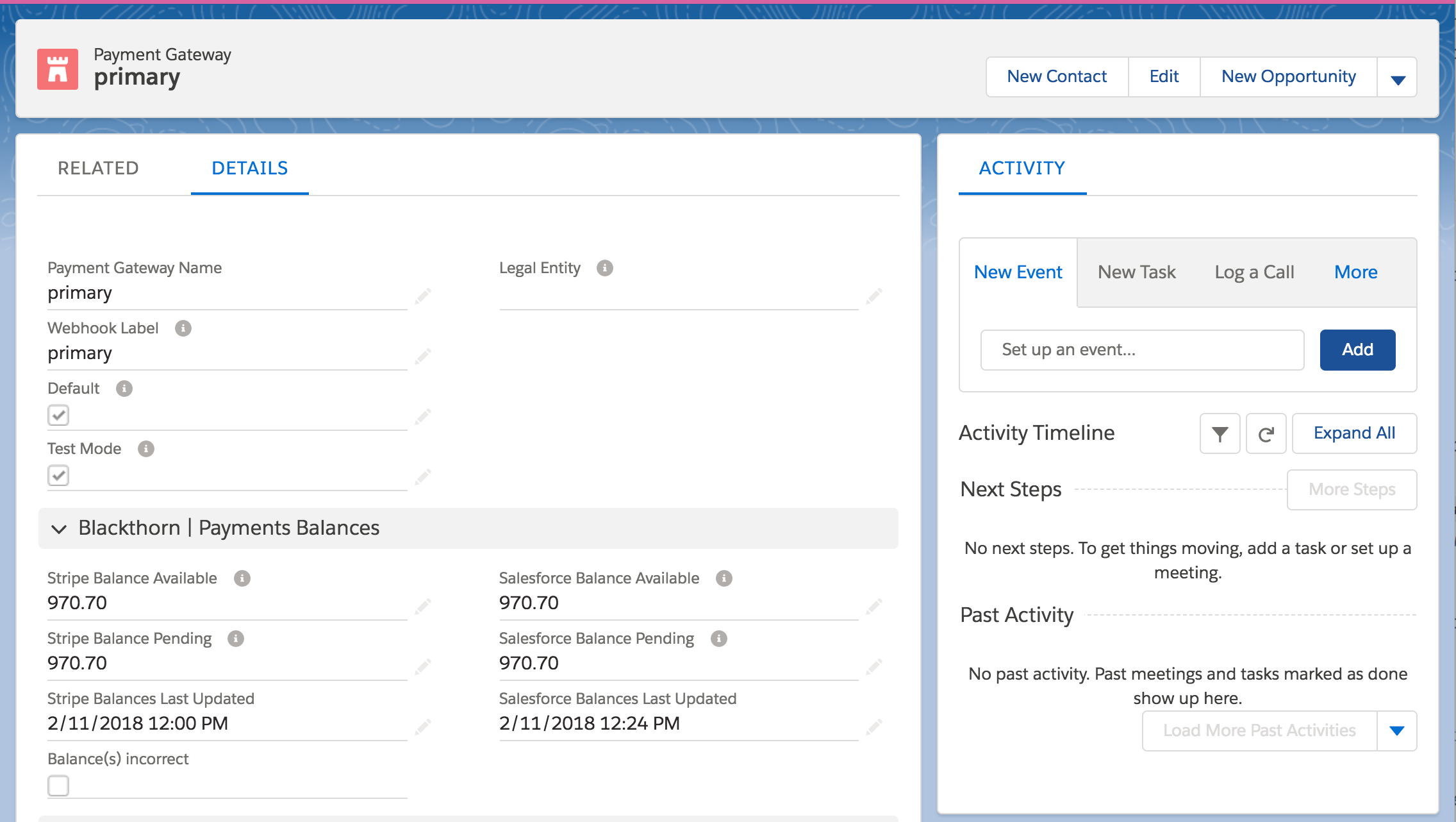
Task: Click the activity timeline filter icon
Action: (x=1220, y=434)
